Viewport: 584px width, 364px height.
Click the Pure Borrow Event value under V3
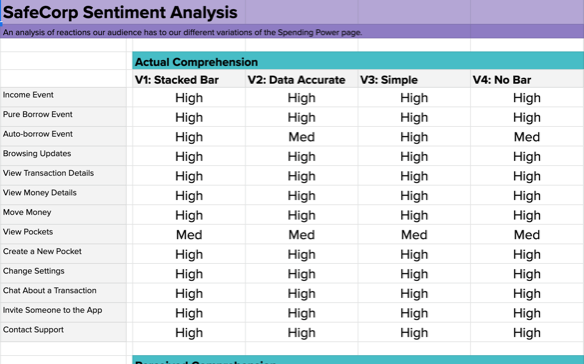pyautogui.click(x=414, y=117)
